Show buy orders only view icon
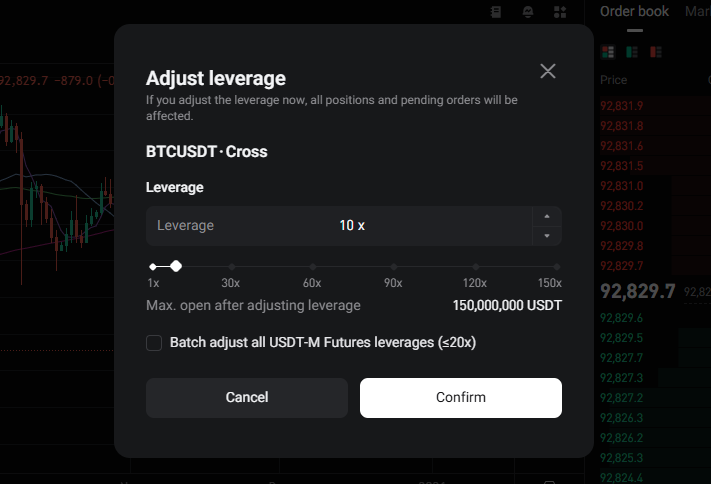The width and height of the screenshot is (711, 484). point(632,51)
